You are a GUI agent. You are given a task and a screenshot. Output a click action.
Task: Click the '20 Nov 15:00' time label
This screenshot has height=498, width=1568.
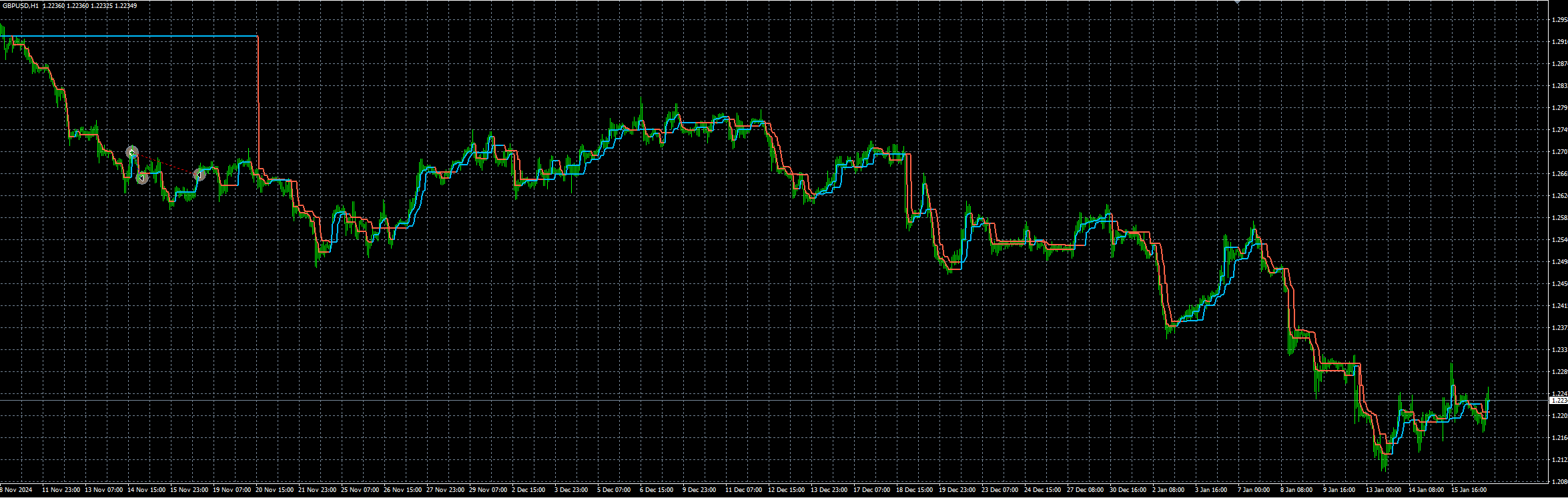click(x=274, y=490)
